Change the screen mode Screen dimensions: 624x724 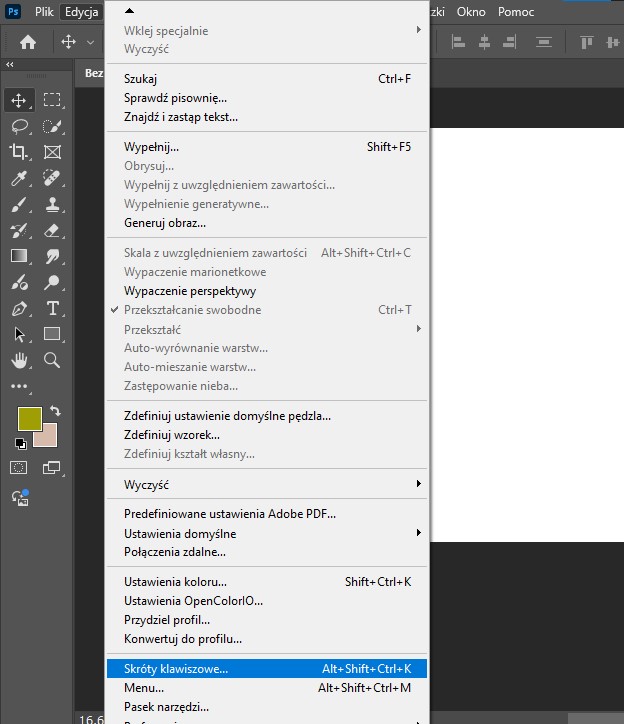(51, 468)
